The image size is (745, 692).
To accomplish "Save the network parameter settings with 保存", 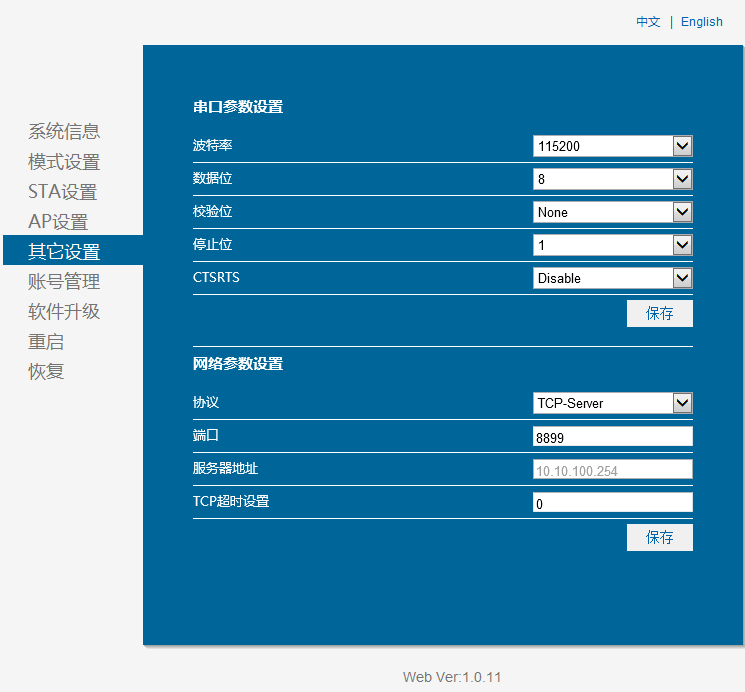I will click(x=659, y=537).
